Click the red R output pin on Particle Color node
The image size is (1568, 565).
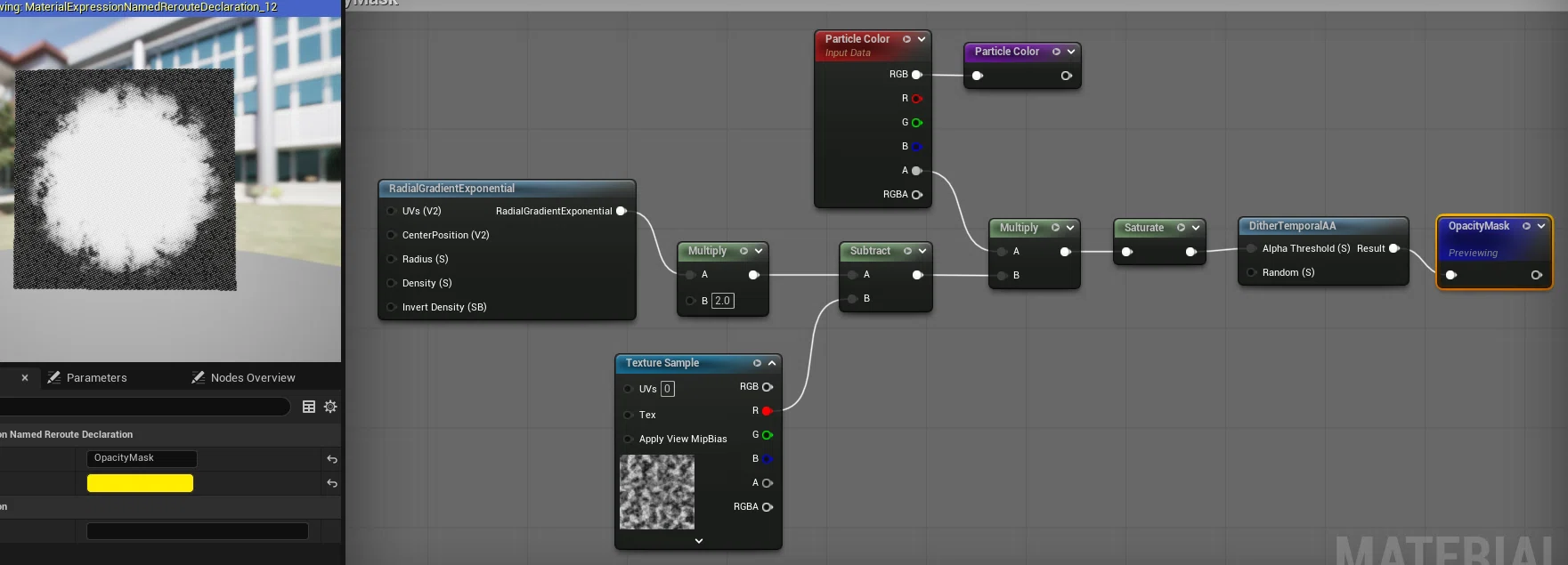coord(916,99)
